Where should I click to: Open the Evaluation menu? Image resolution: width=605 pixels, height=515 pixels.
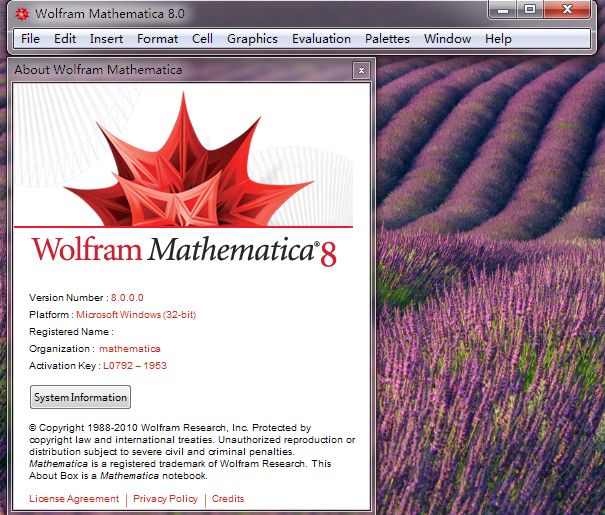coord(321,39)
